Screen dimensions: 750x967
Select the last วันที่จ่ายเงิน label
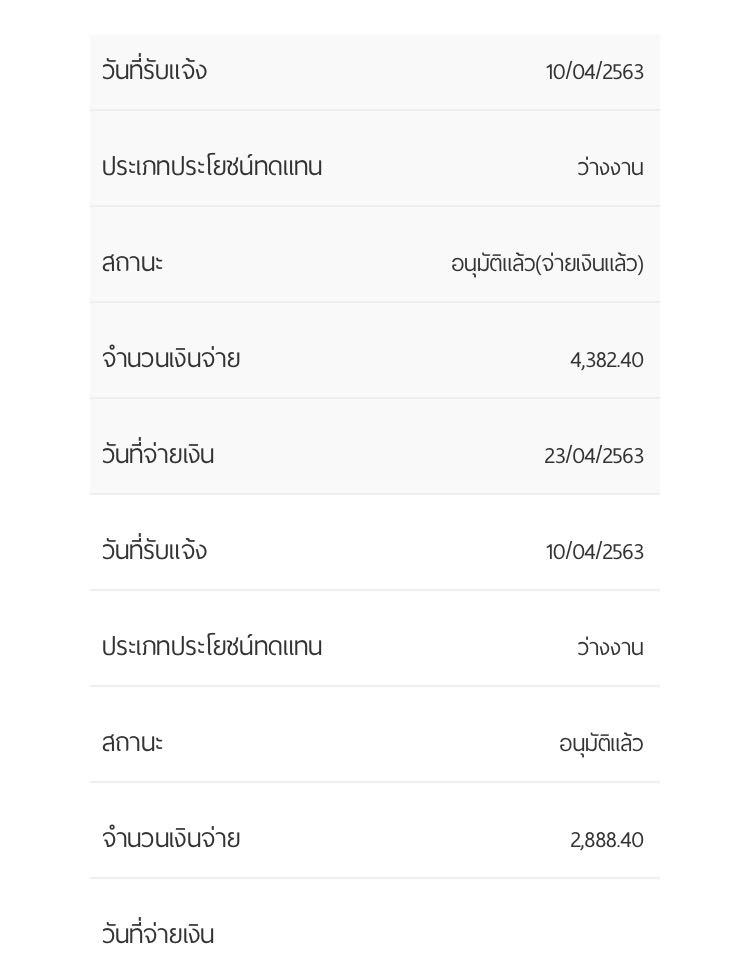[158, 934]
